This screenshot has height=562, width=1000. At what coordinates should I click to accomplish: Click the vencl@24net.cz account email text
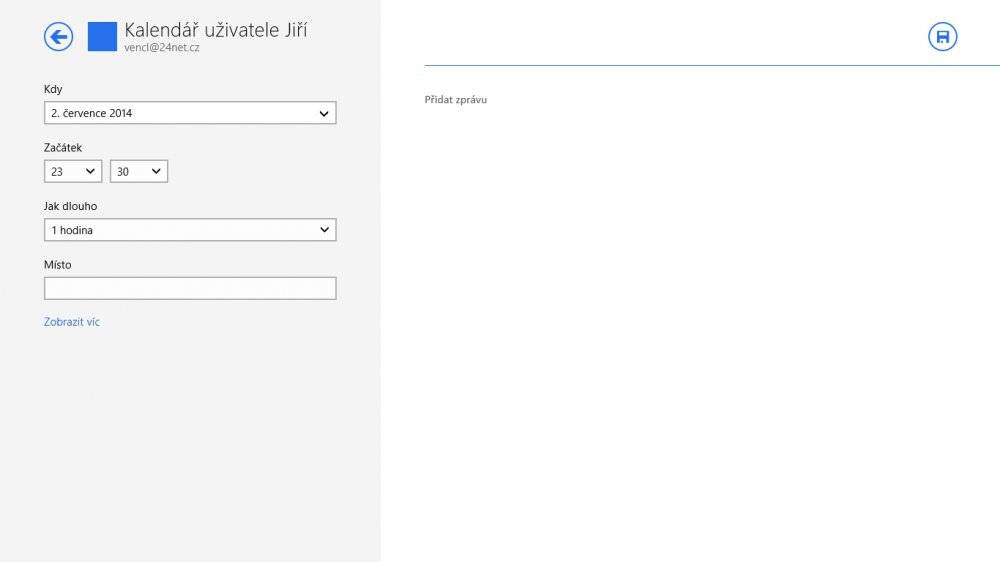(x=162, y=47)
